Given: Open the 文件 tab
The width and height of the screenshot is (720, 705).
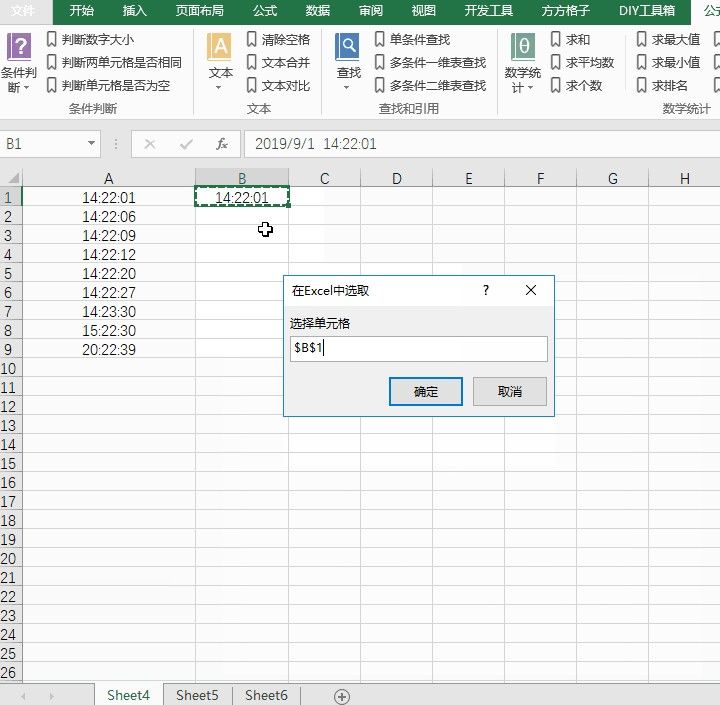Looking at the screenshot, I should click(x=22, y=11).
